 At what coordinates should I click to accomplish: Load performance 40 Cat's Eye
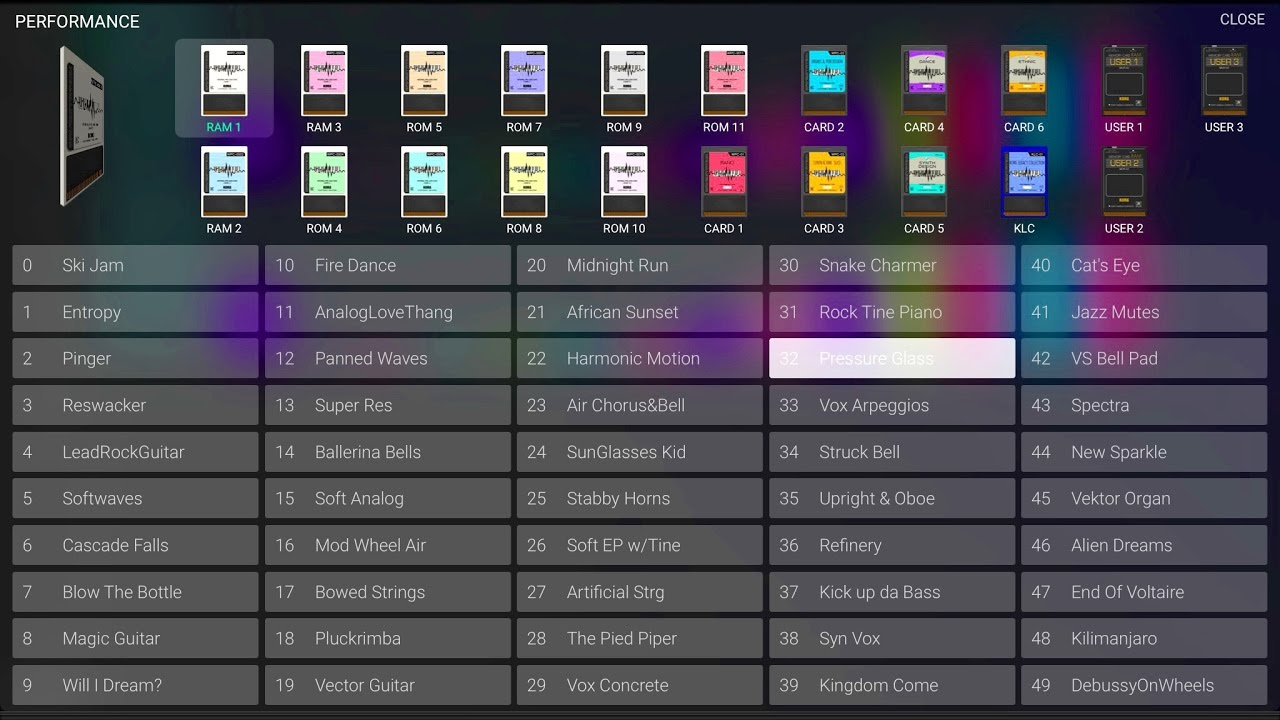[1144, 265]
